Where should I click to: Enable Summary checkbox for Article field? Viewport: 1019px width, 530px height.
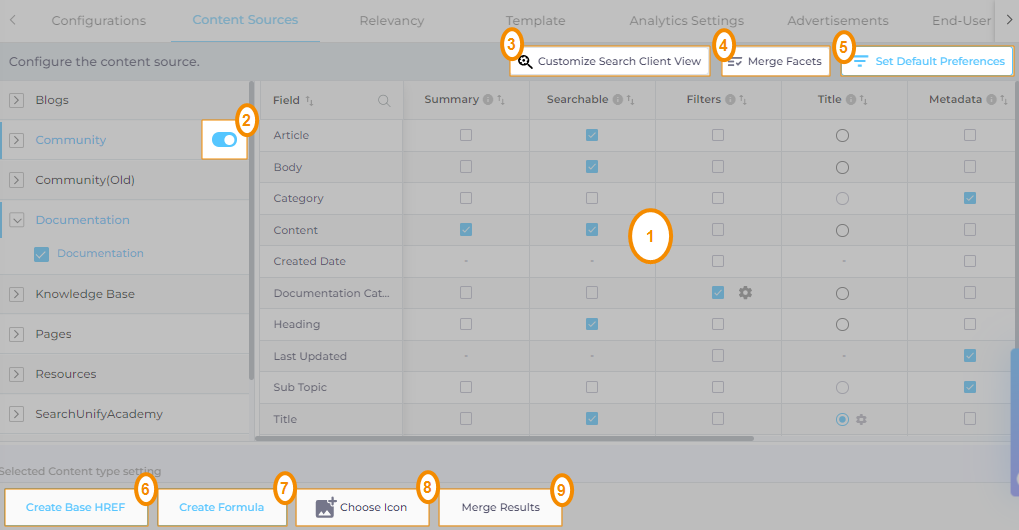click(466, 135)
